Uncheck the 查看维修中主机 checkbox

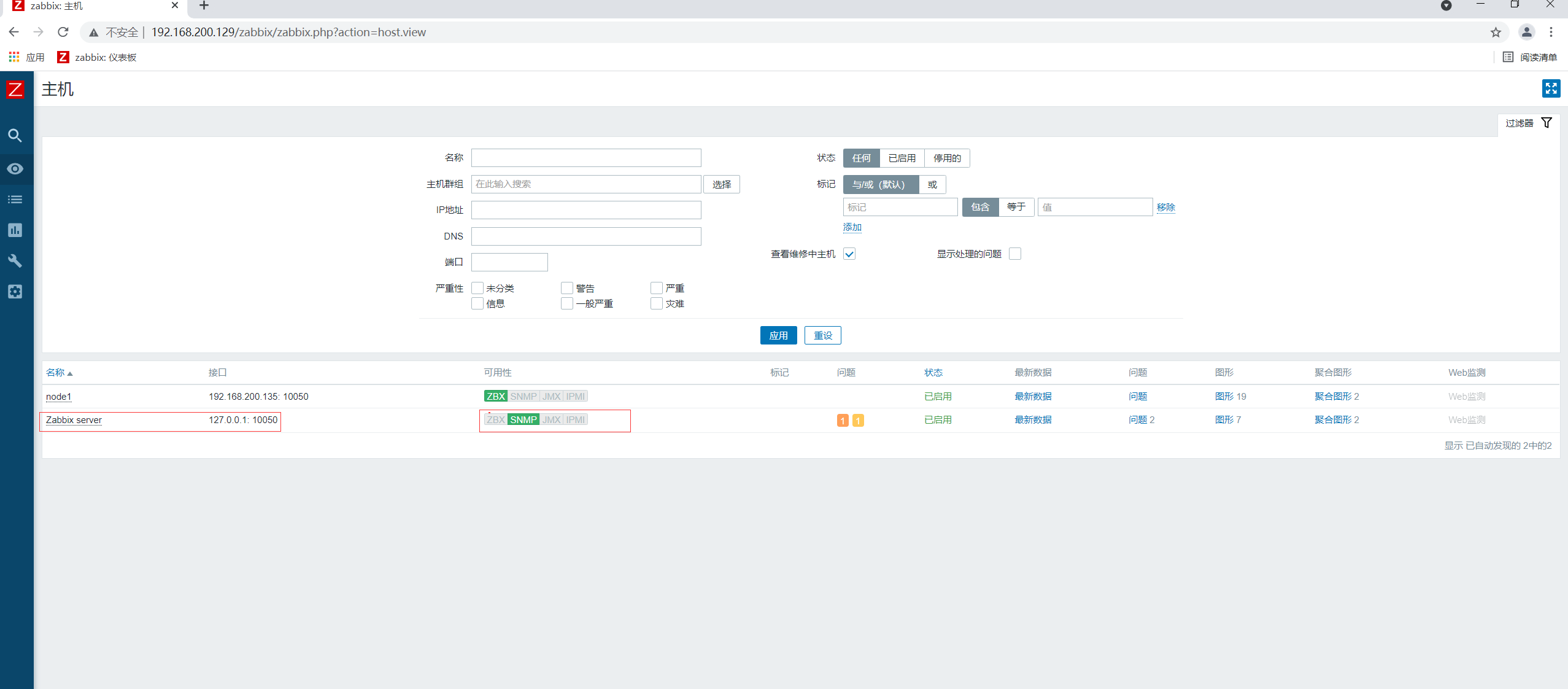click(849, 254)
